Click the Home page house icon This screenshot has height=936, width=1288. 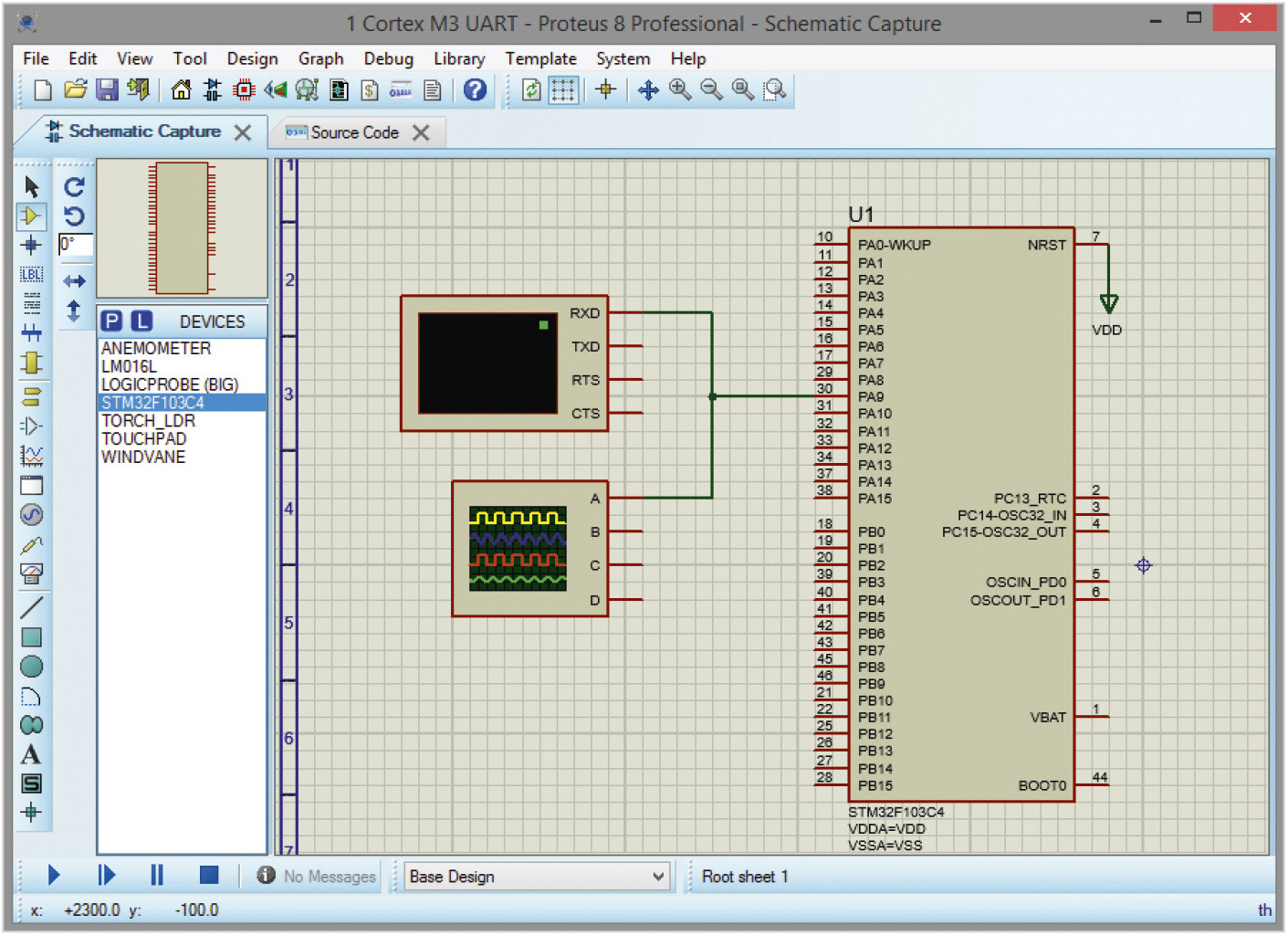click(181, 89)
